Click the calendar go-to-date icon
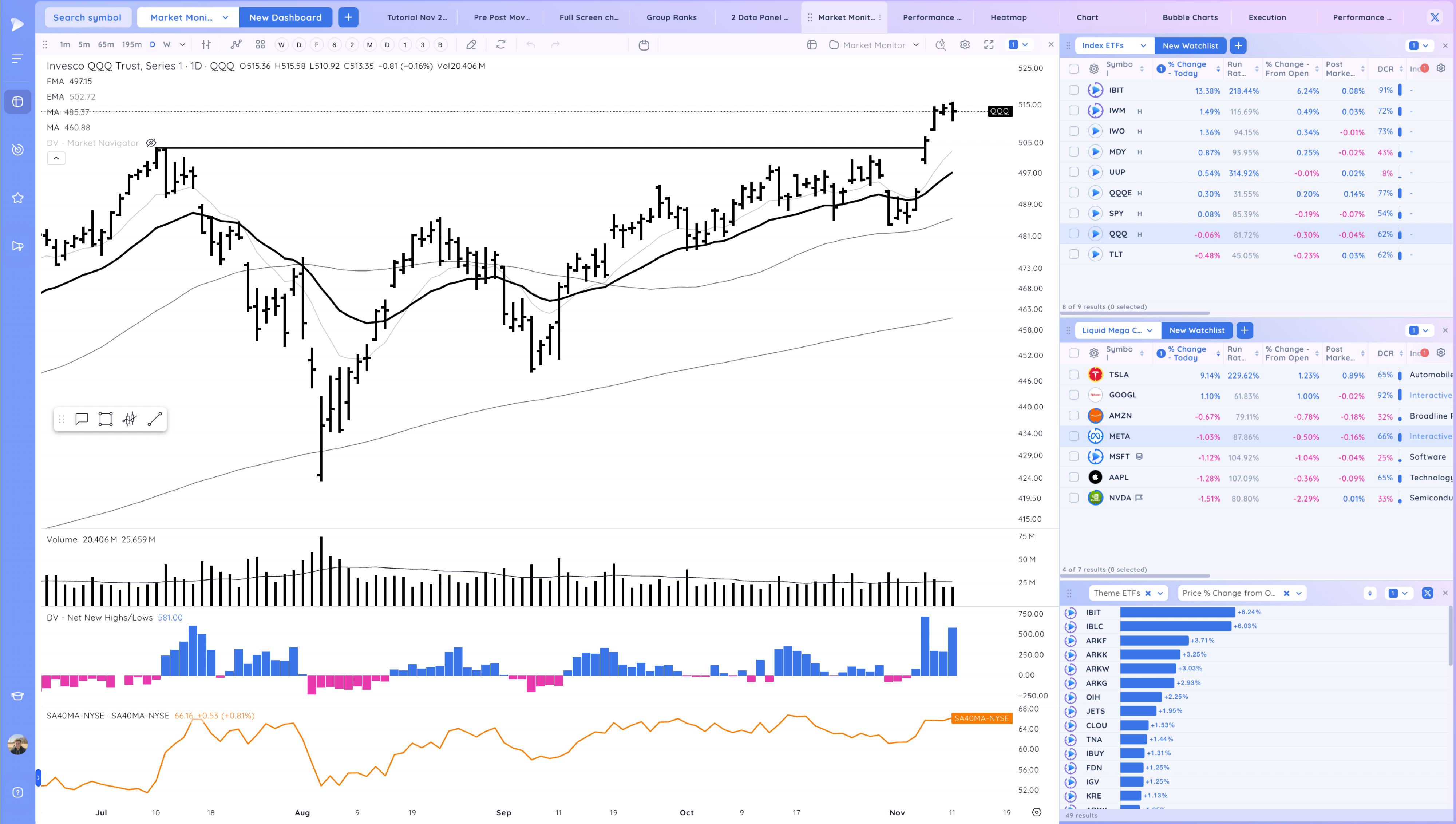This screenshot has height=824, width=1456. 644,45
